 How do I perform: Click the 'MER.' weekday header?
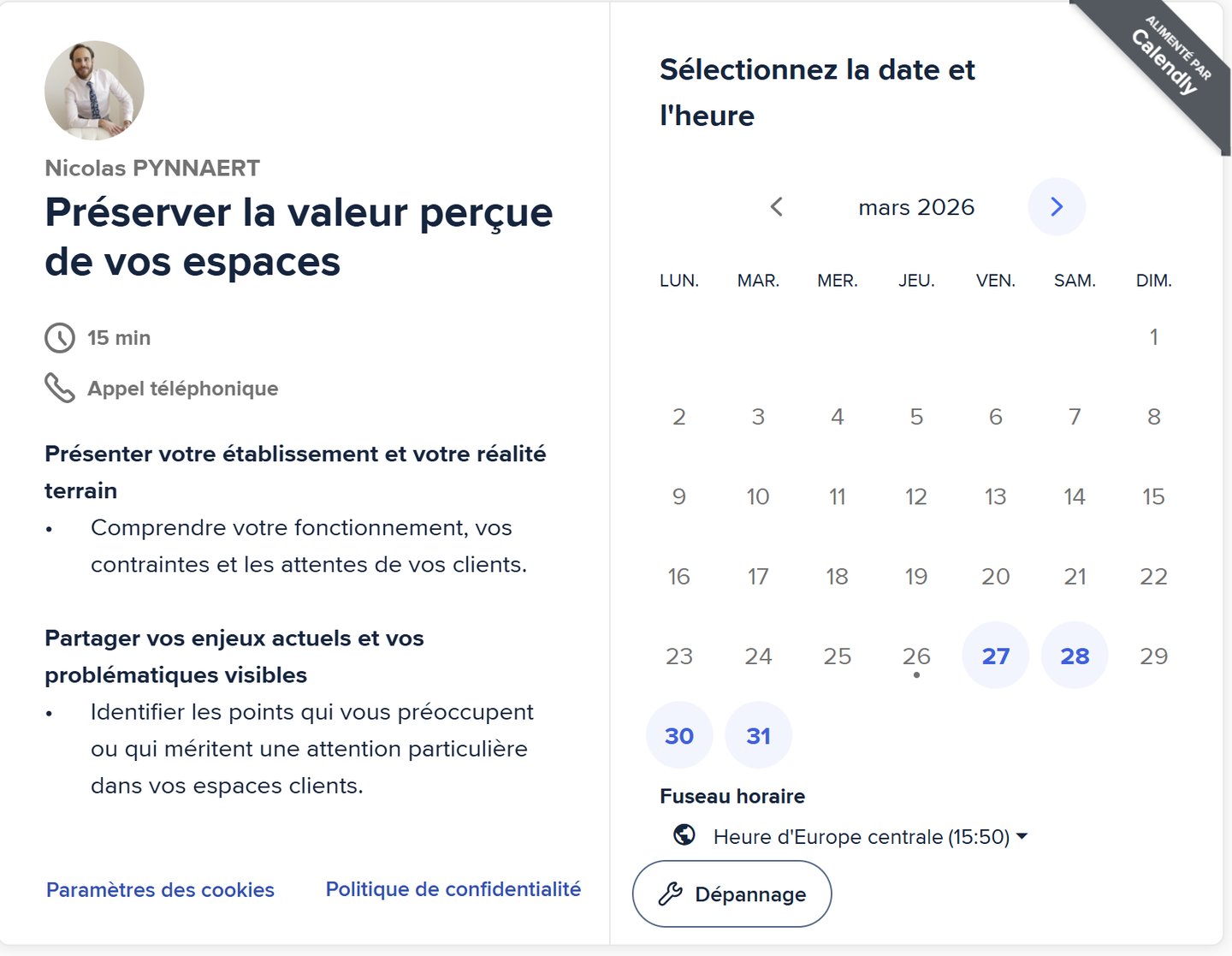pos(838,281)
